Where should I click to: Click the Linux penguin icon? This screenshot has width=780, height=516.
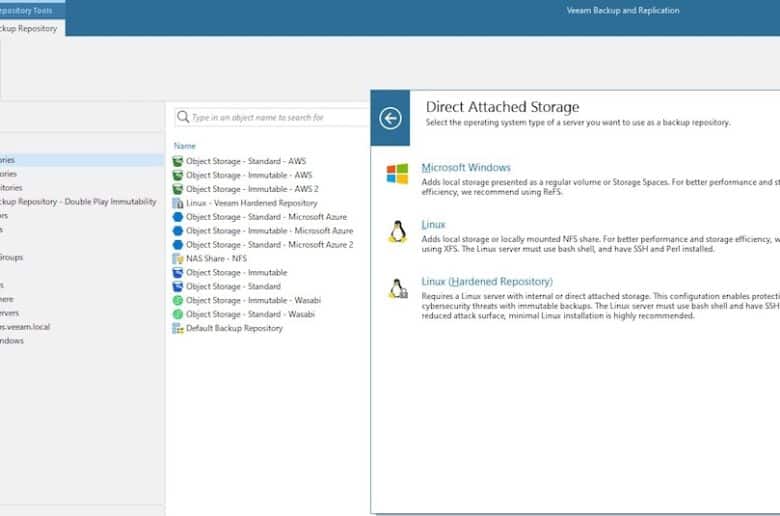pos(397,231)
